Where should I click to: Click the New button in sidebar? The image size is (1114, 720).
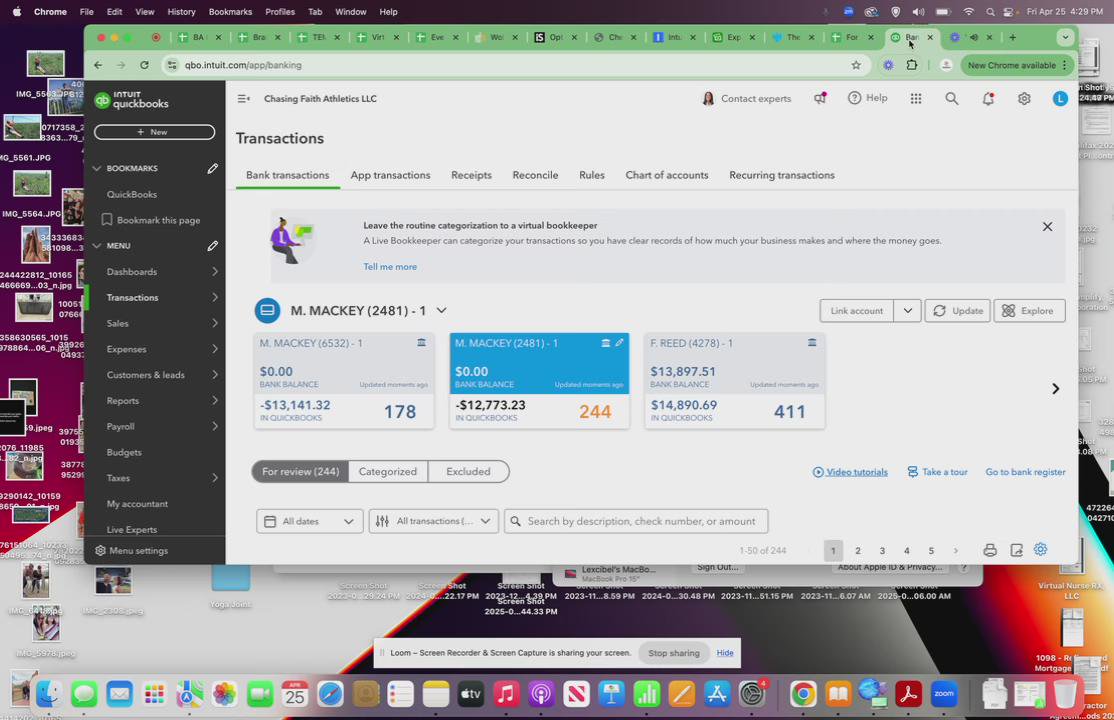[154, 132]
